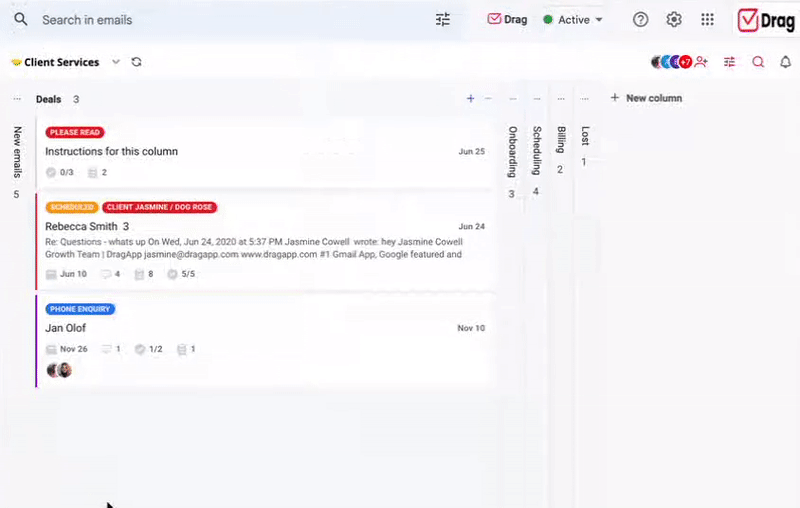Click the SCHEDULED orange tag
The height and width of the screenshot is (508, 800).
[72, 207]
